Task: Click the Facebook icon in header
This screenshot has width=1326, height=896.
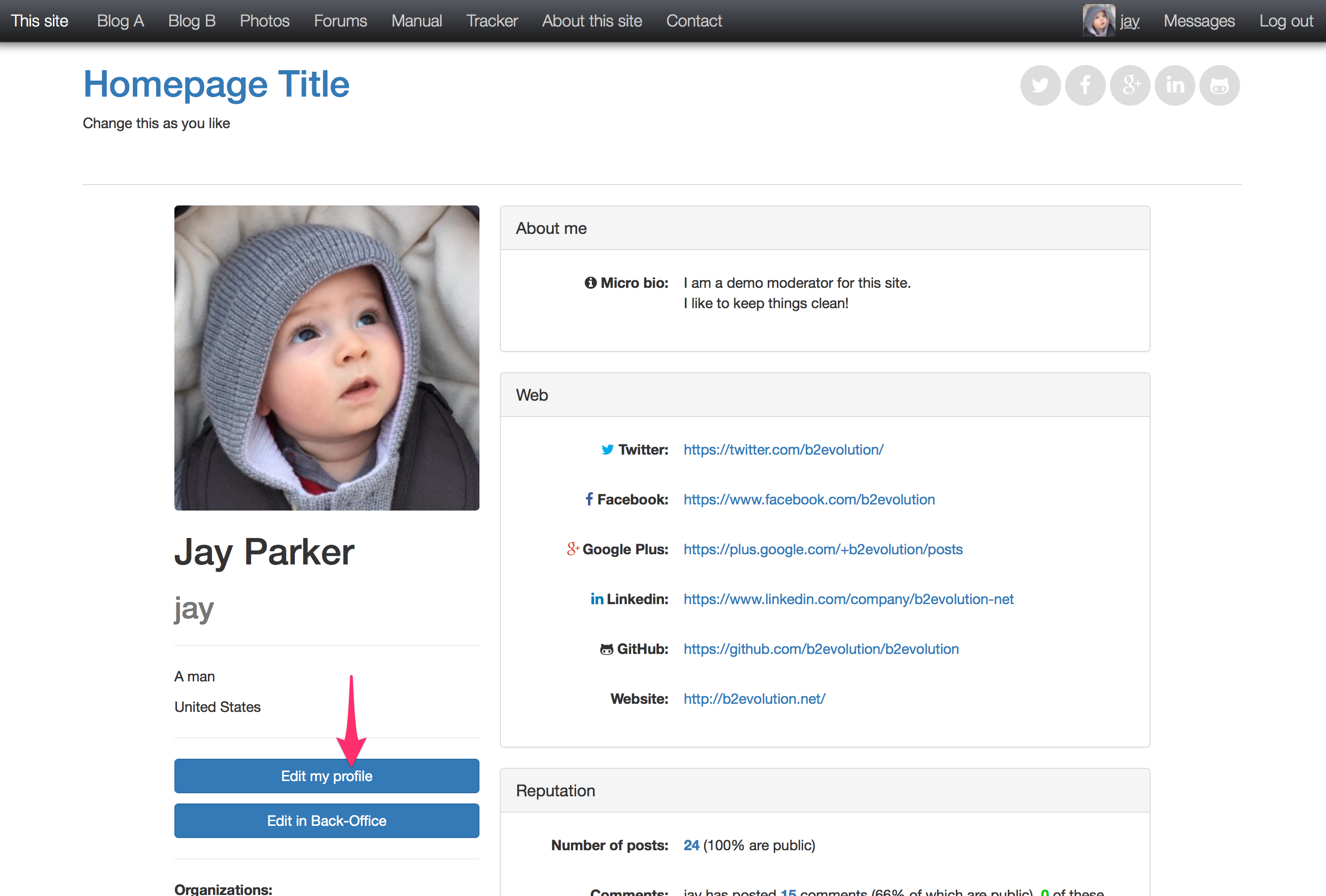Action: pyautogui.click(x=1086, y=85)
